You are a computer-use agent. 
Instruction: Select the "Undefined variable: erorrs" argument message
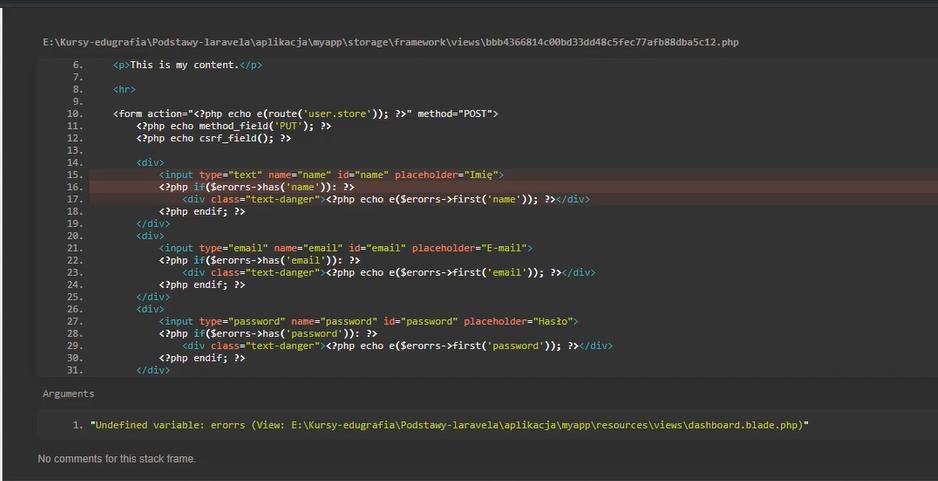click(449, 425)
